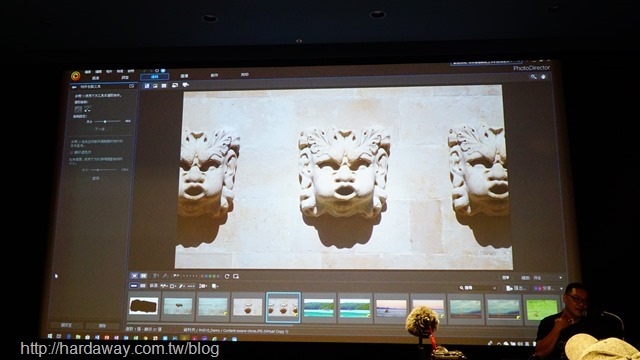Open the white page dropdown in browser toolbar
640x360 pixels.
click(x=215, y=286)
